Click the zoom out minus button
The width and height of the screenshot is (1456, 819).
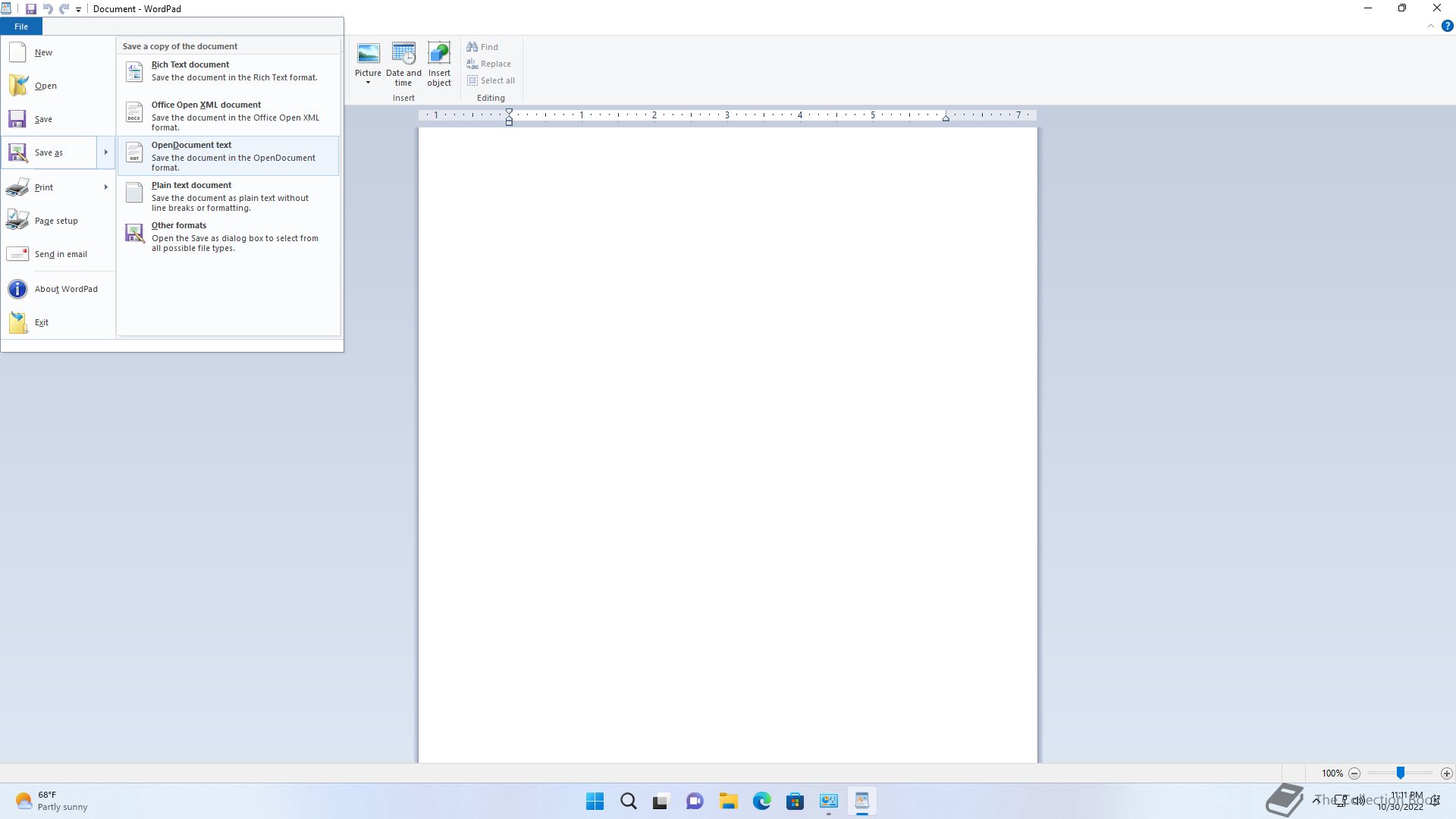[1354, 773]
